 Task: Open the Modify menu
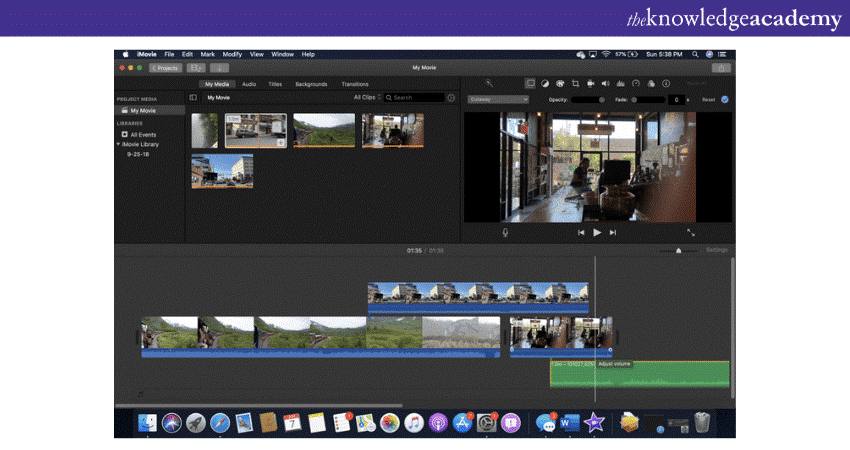coord(232,54)
